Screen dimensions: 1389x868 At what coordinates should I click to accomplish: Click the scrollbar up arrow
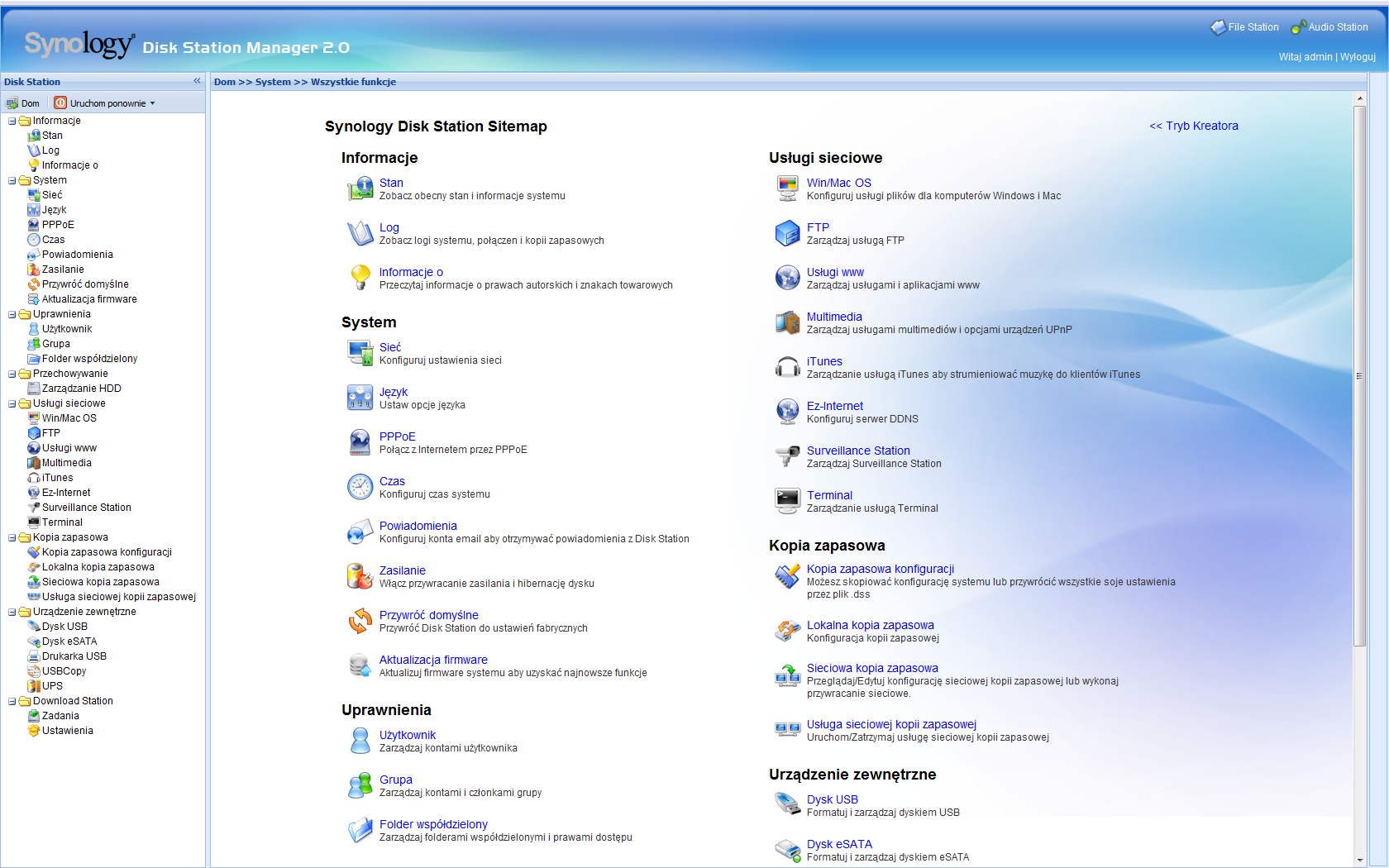(1359, 98)
